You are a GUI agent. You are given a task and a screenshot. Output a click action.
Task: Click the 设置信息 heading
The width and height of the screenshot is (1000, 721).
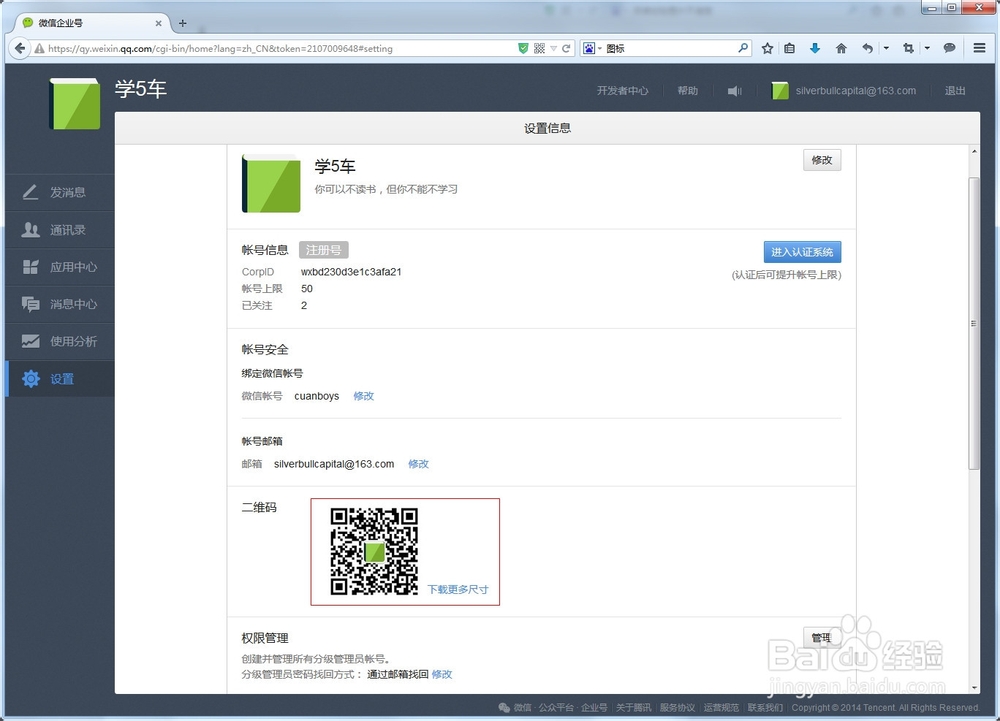(x=547, y=128)
